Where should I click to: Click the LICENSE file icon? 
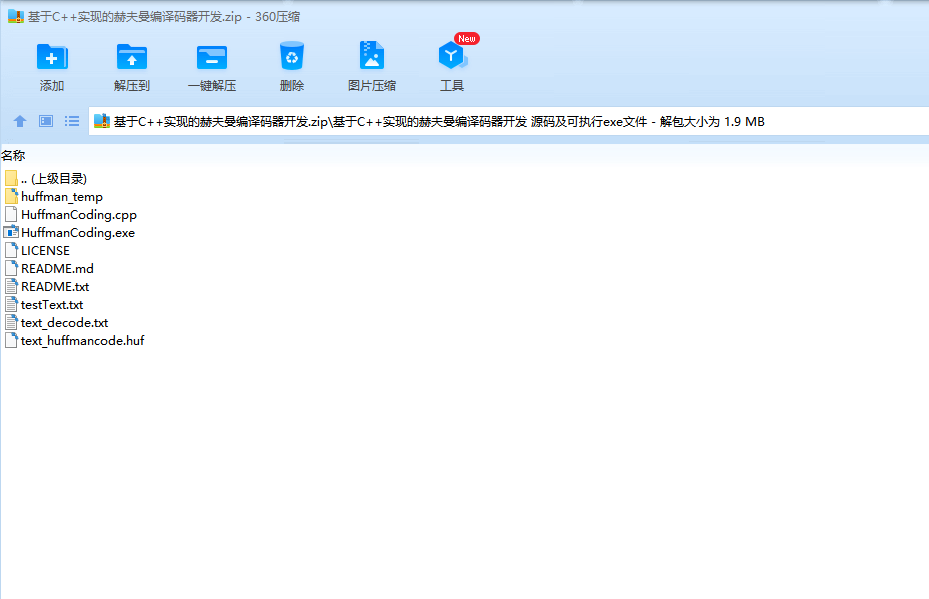(11, 251)
